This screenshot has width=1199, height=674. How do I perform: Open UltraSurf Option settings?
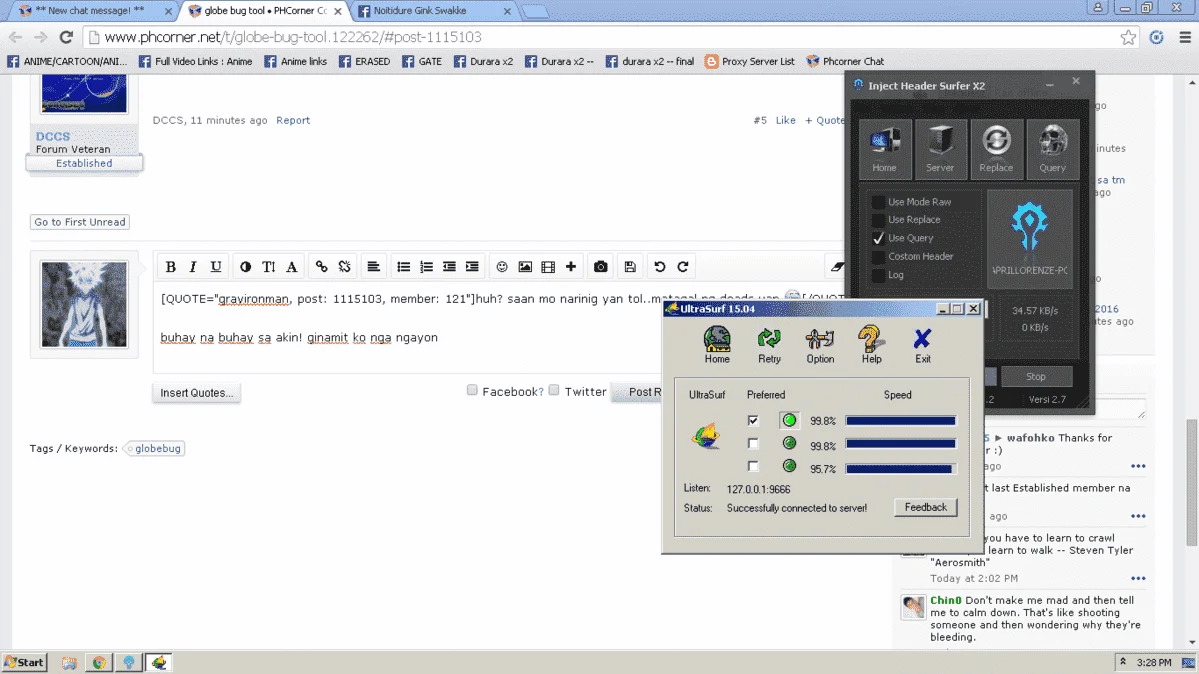point(820,344)
